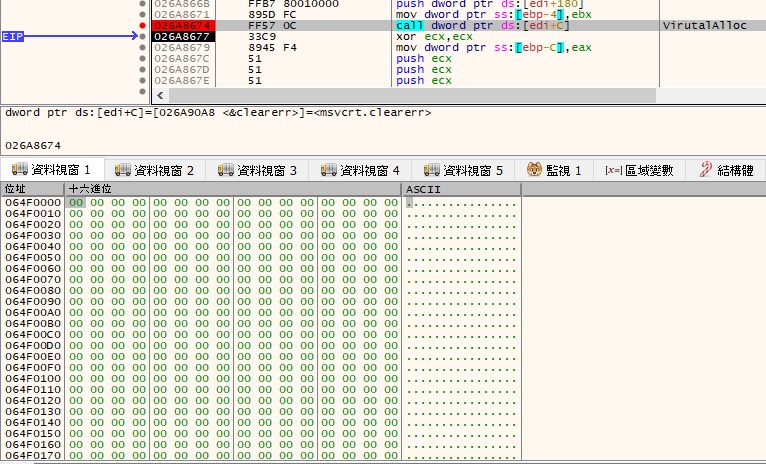Open the 監視 1 watch tab

[x=554, y=170]
